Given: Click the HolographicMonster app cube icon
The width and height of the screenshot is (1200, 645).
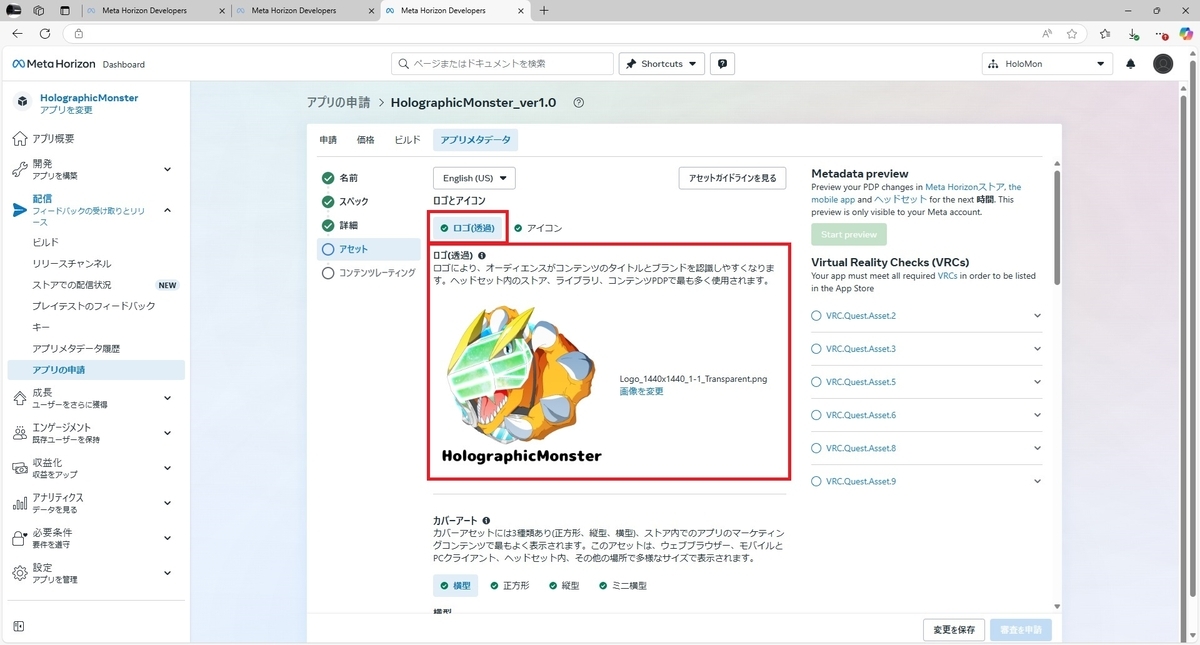Looking at the screenshot, I should coord(22,102).
